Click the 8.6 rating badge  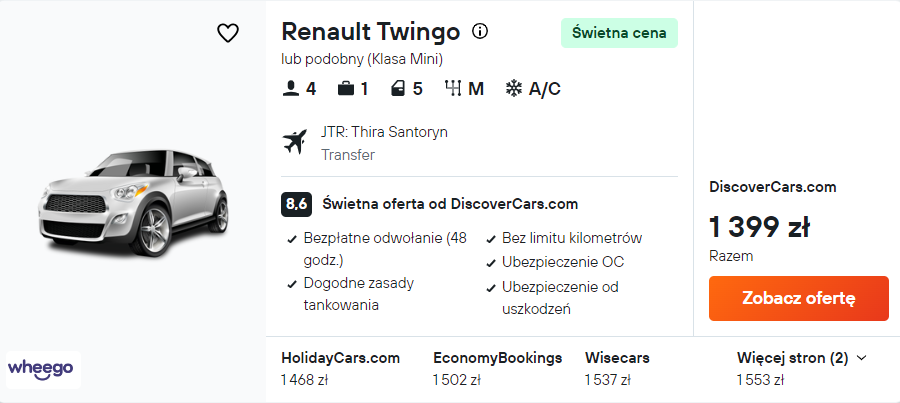tap(297, 204)
